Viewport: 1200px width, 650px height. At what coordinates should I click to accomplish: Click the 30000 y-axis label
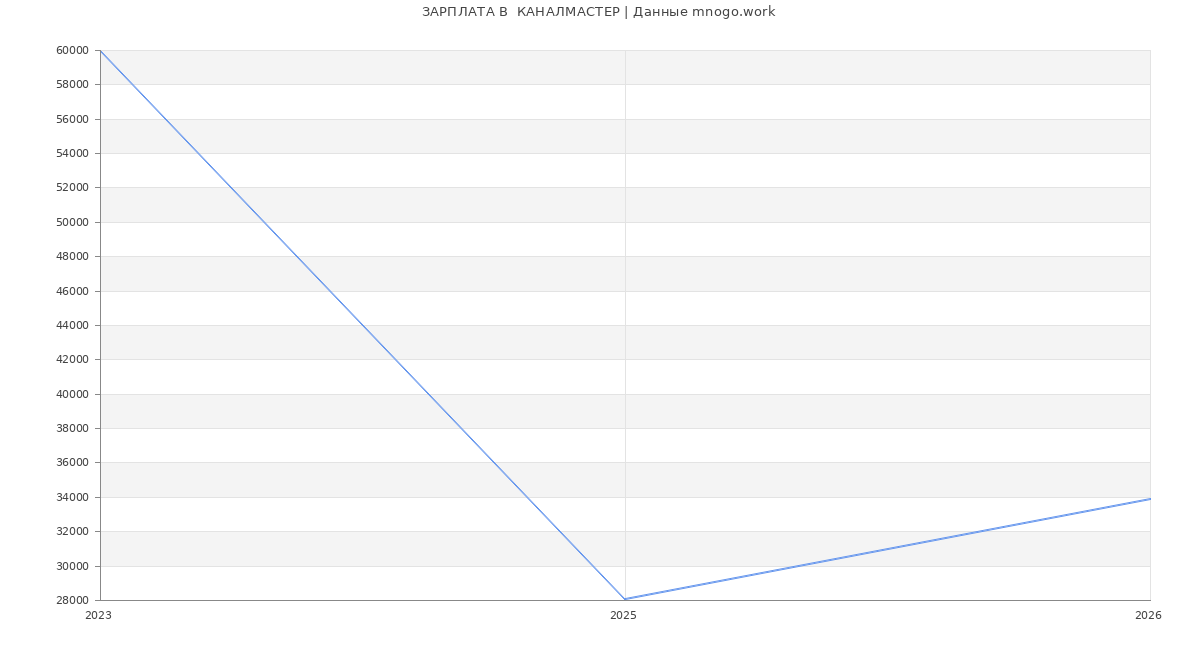(x=72, y=566)
